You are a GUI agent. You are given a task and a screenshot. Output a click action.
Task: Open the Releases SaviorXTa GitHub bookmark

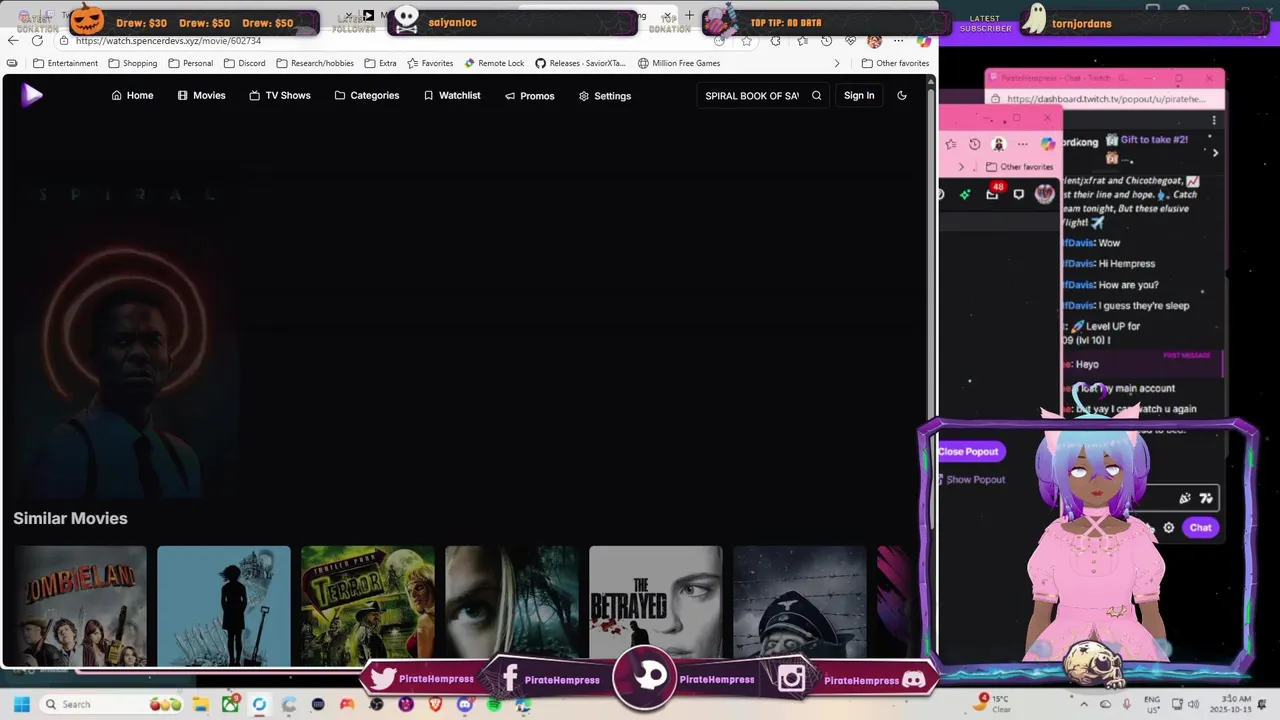[x=581, y=63]
